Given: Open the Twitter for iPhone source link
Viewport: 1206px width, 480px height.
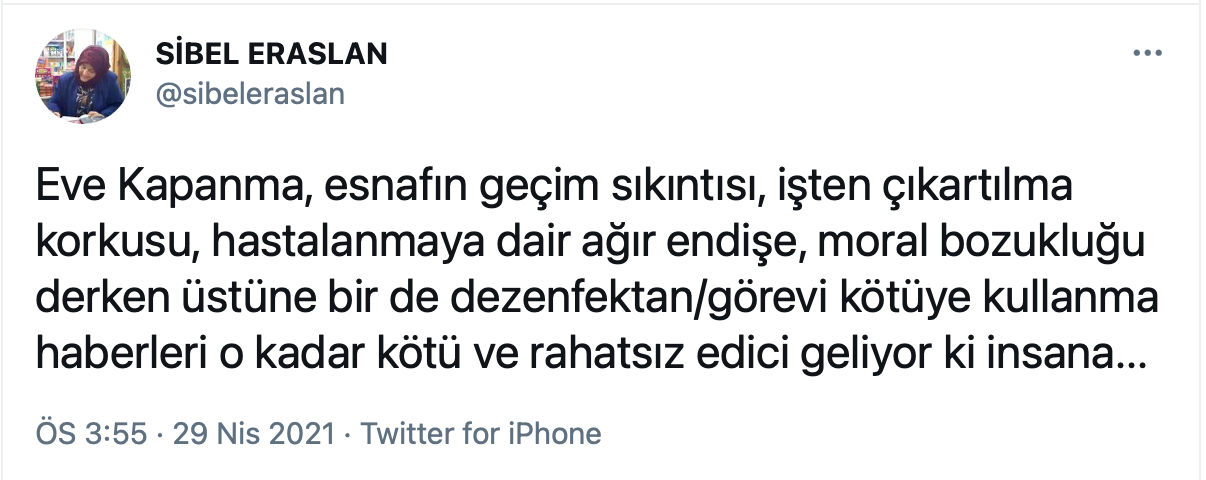Looking at the screenshot, I should click(480, 434).
